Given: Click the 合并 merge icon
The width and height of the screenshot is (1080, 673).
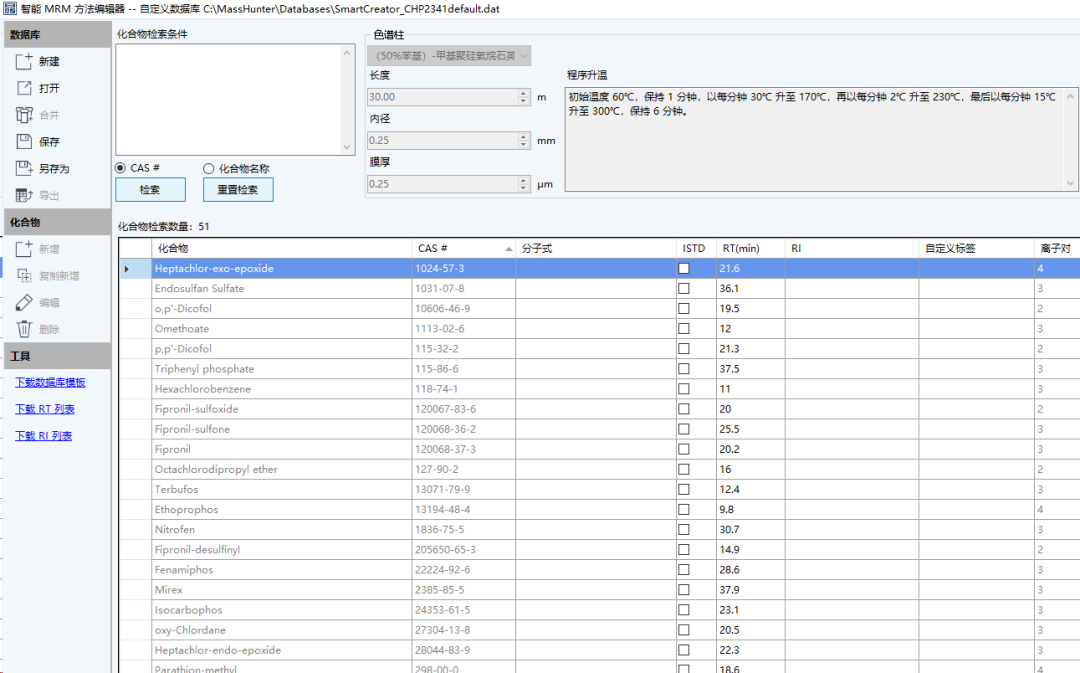Looking at the screenshot, I should point(24,115).
